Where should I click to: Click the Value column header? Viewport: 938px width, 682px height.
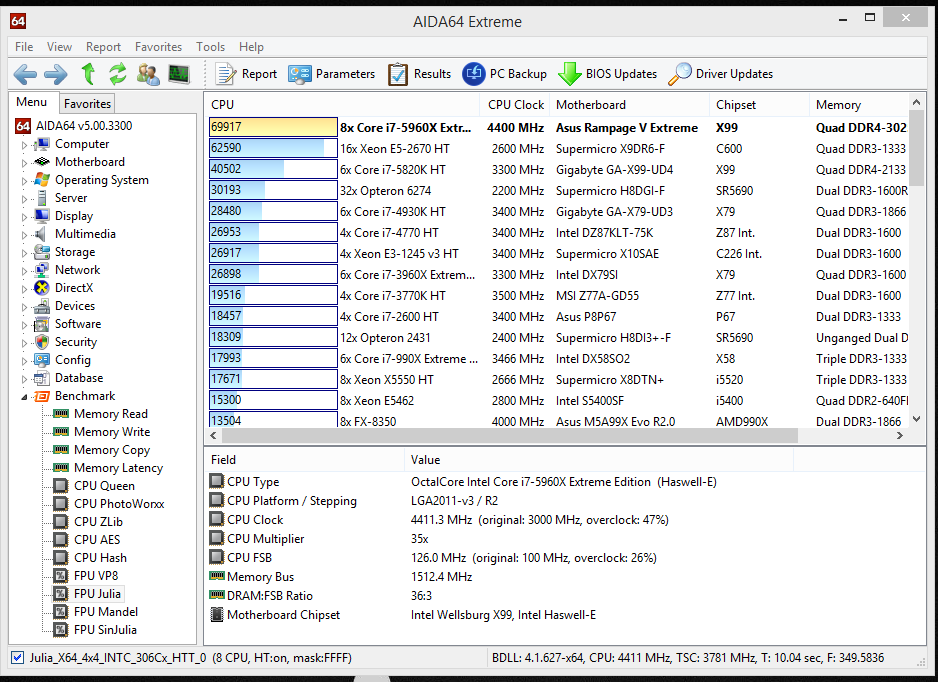599,459
